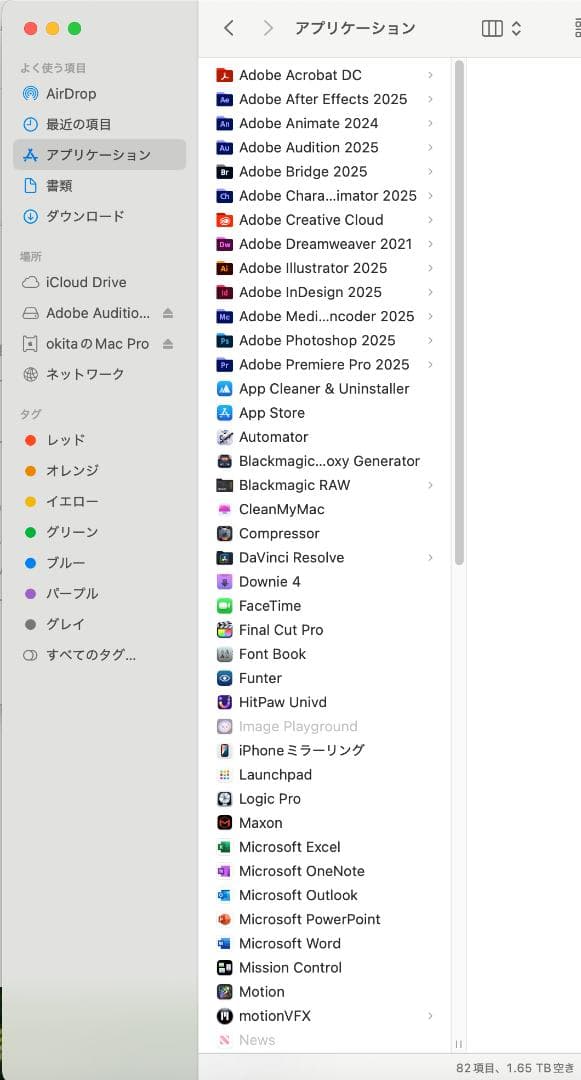Image resolution: width=581 pixels, height=1080 pixels.
Task: Click the Logic Pro icon
Action: coord(224,798)
